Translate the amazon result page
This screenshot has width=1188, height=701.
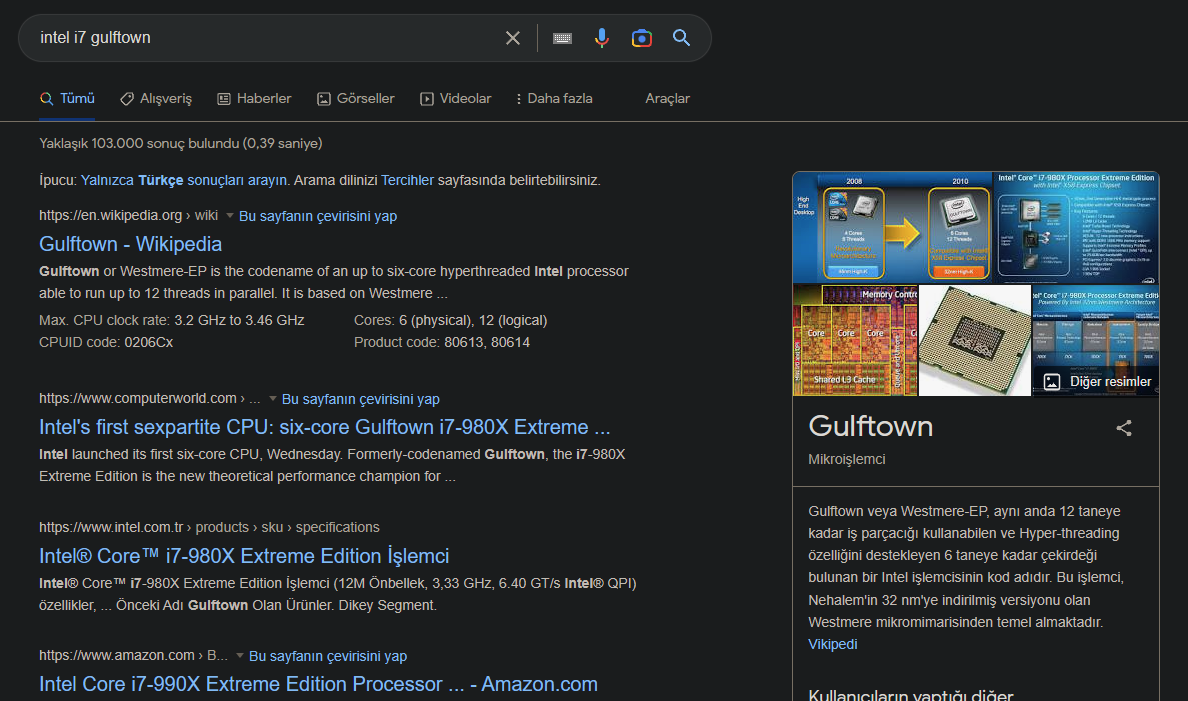point(328,656)
